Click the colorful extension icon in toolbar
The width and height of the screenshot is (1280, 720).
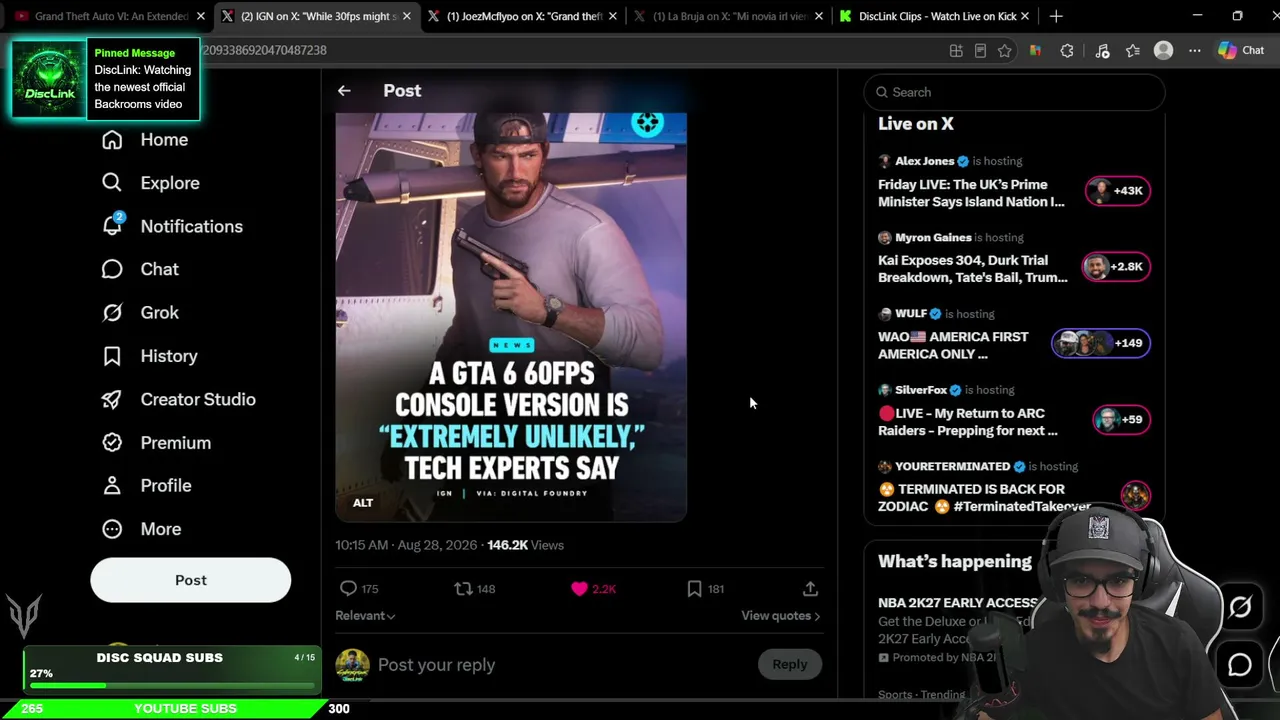click(x=1035, y=51)
